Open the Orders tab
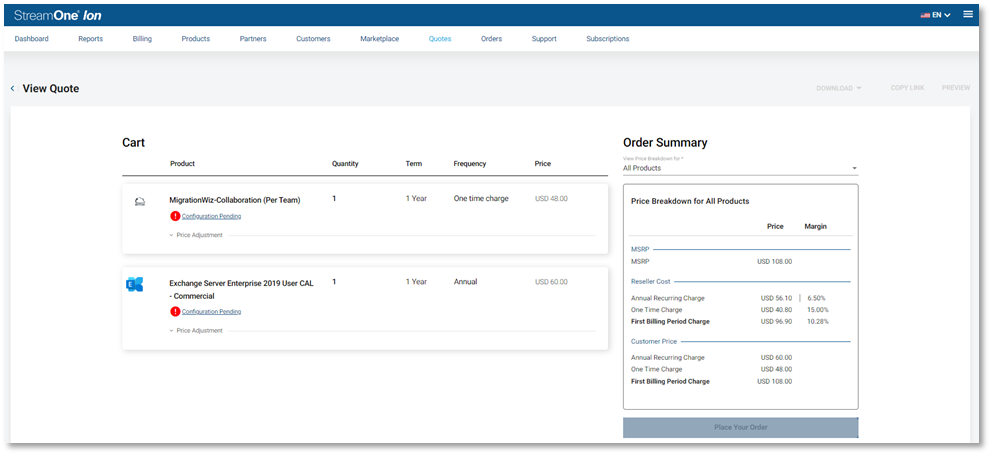Screen dimensions: 991x455 click(x=491, y=39)
